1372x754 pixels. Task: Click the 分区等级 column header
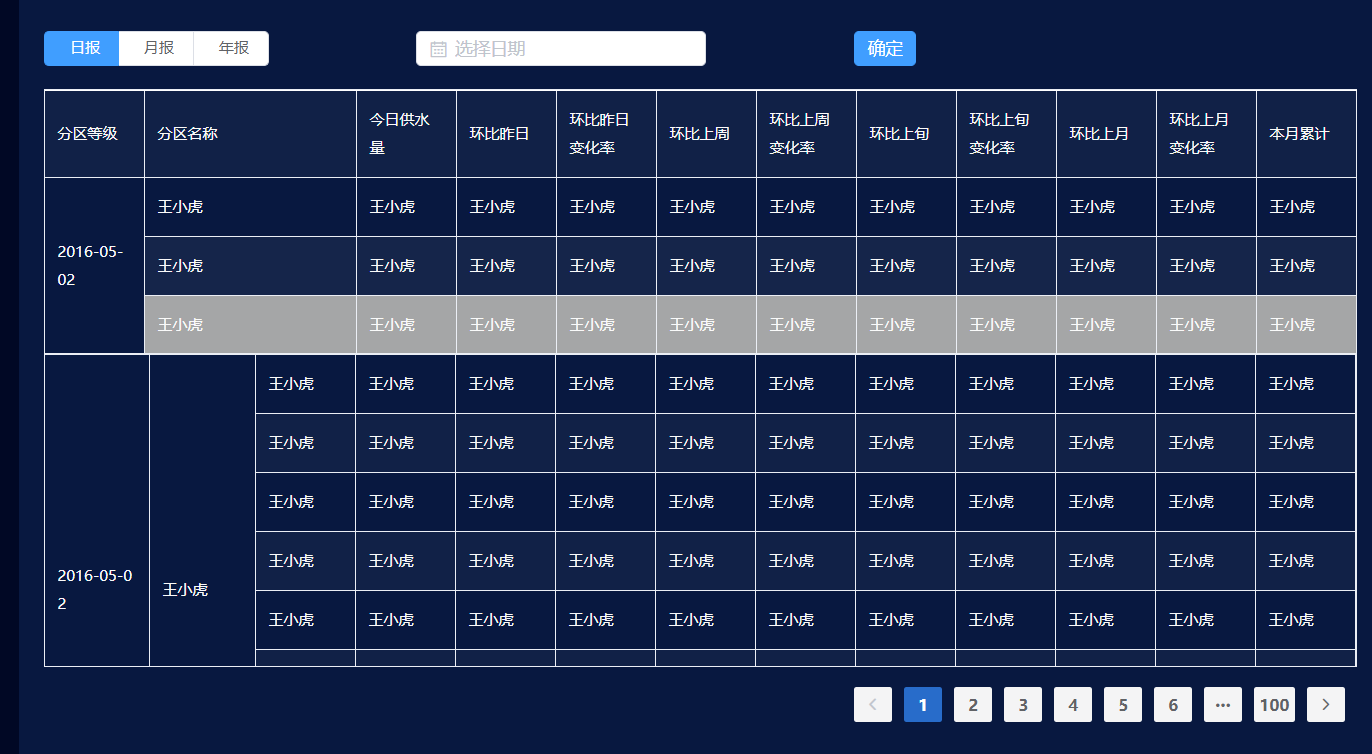tap(95, 134)
